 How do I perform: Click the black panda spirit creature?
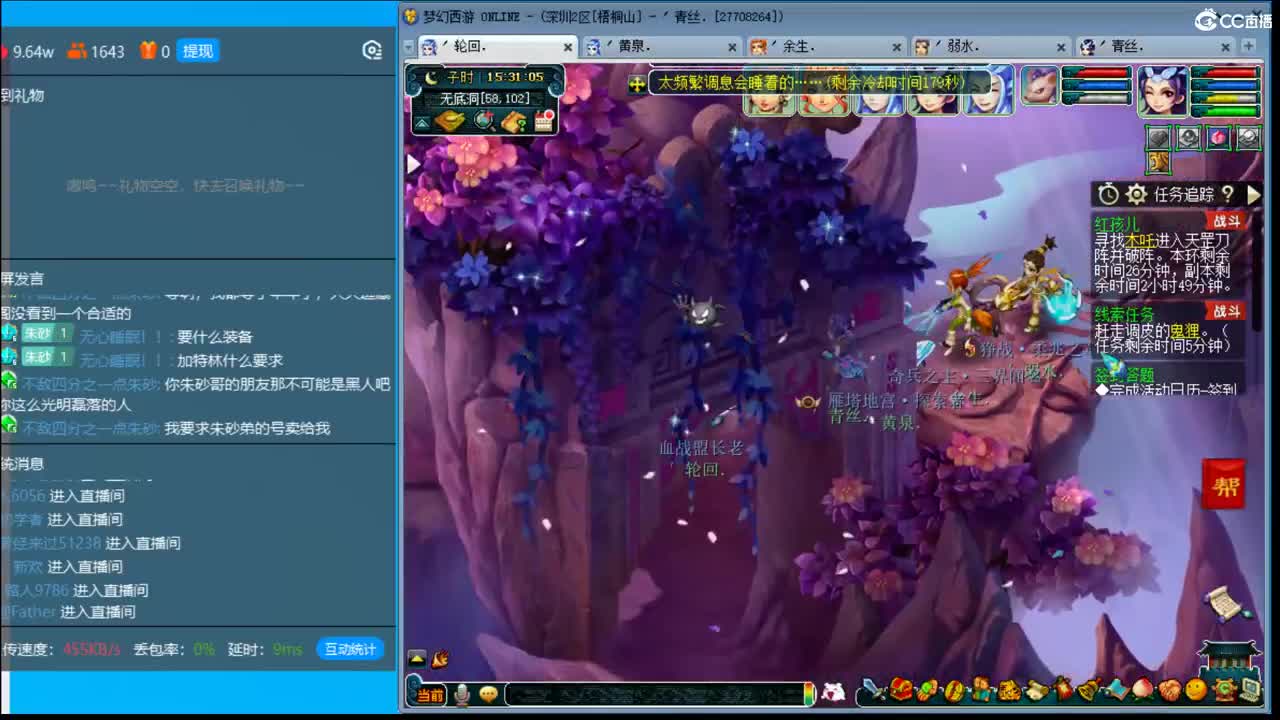pyautogui.click(x=699, y=312)
